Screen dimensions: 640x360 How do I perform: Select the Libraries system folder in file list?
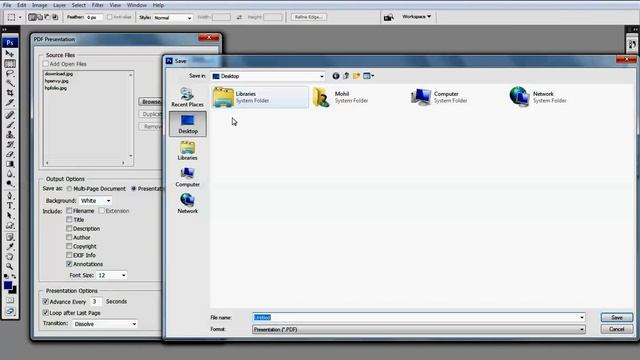[260, 97]
